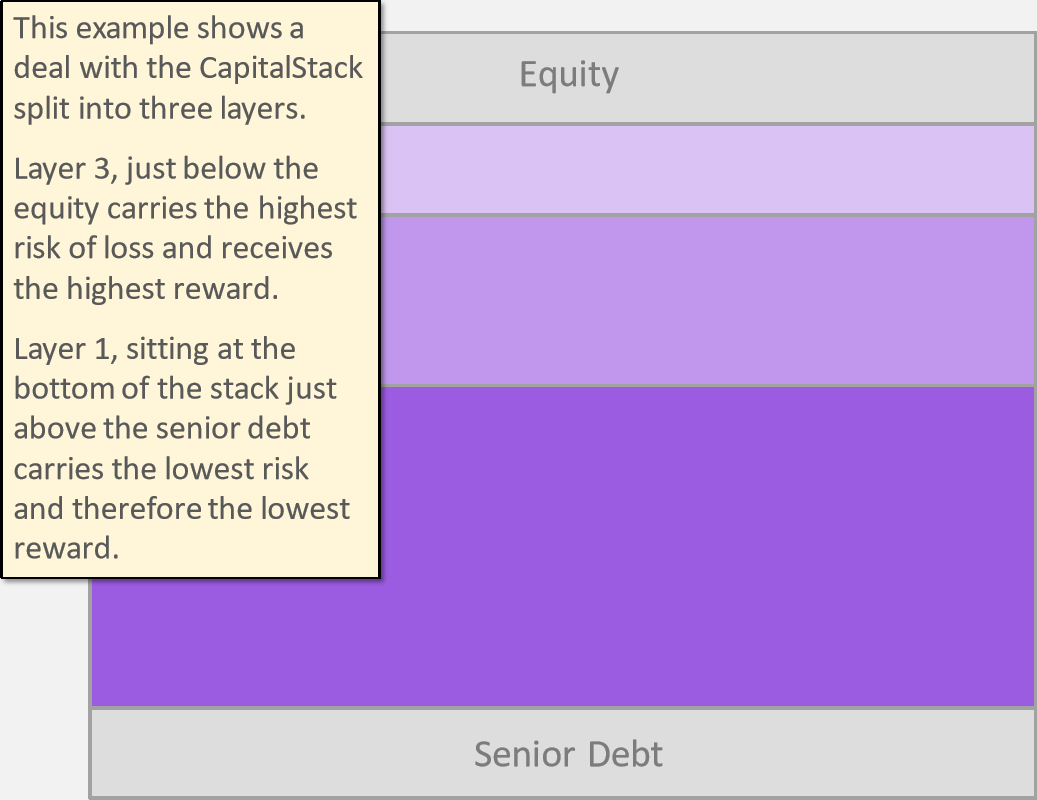Click the phrase "highest reward." in the note
The width and height of the screenshot is (1037, 800).
click(173, 289)
